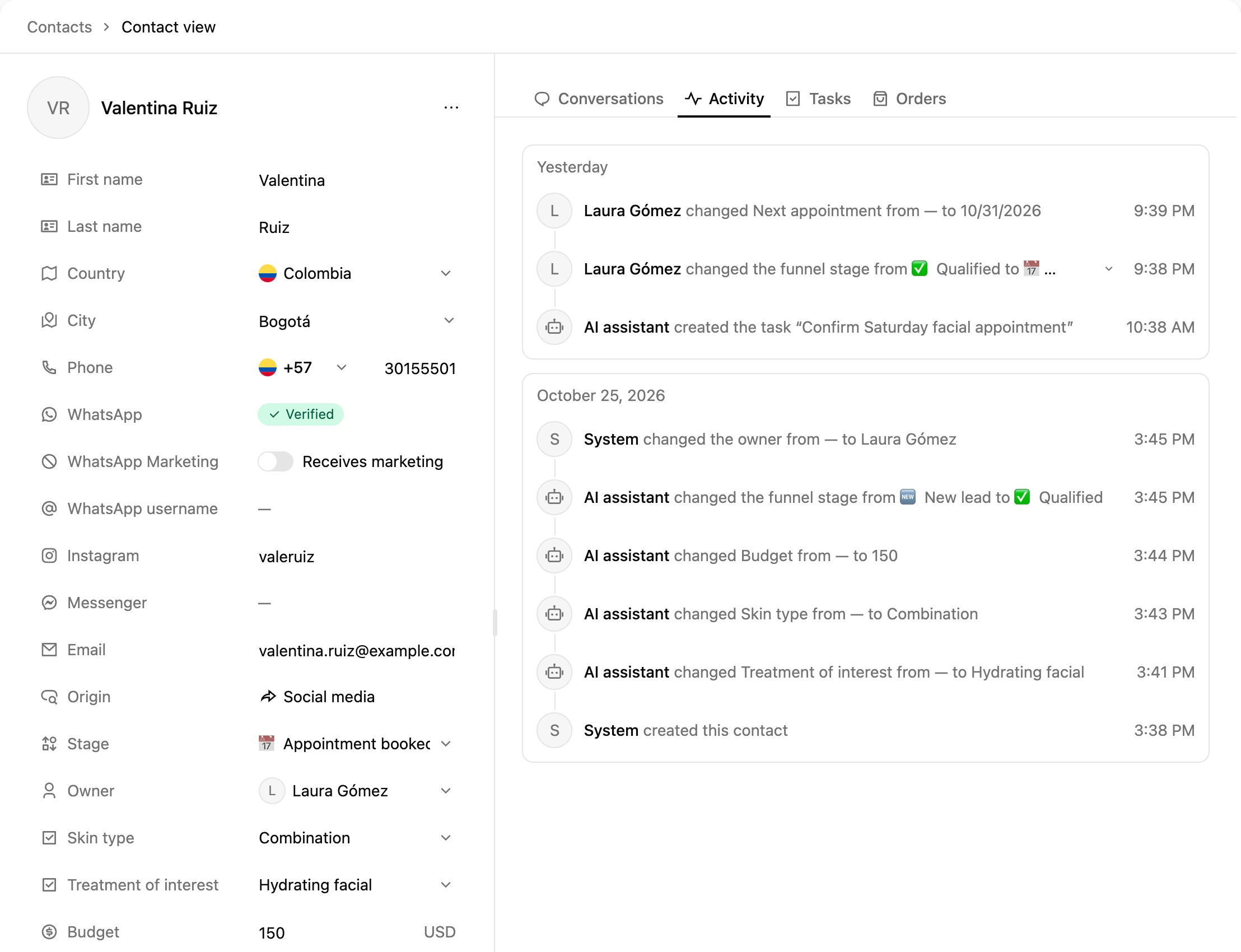Image resolution: width=1241 pixels, height=952 pixels.
Task: Toggle the Receives marketing switch
Action: point(276,461)
